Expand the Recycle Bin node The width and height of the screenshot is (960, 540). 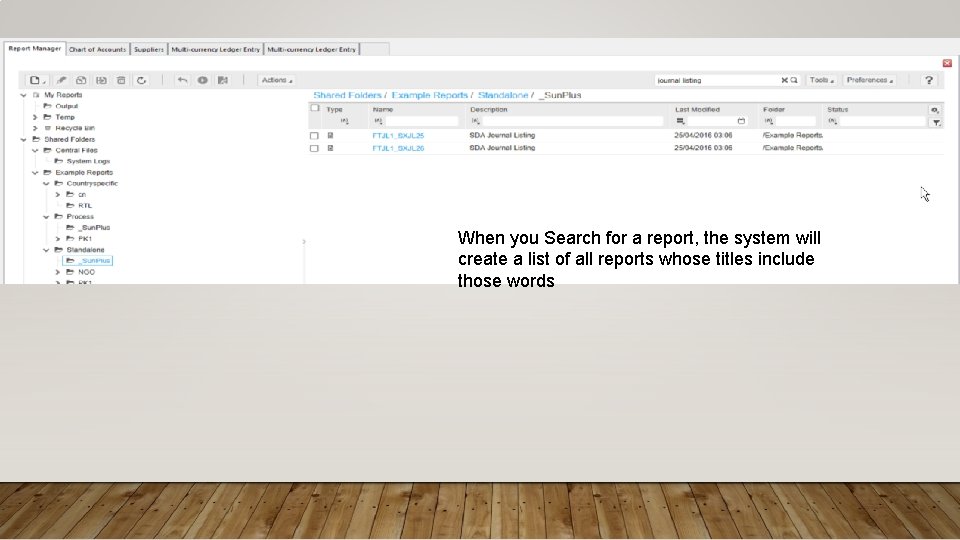point(35,128)
